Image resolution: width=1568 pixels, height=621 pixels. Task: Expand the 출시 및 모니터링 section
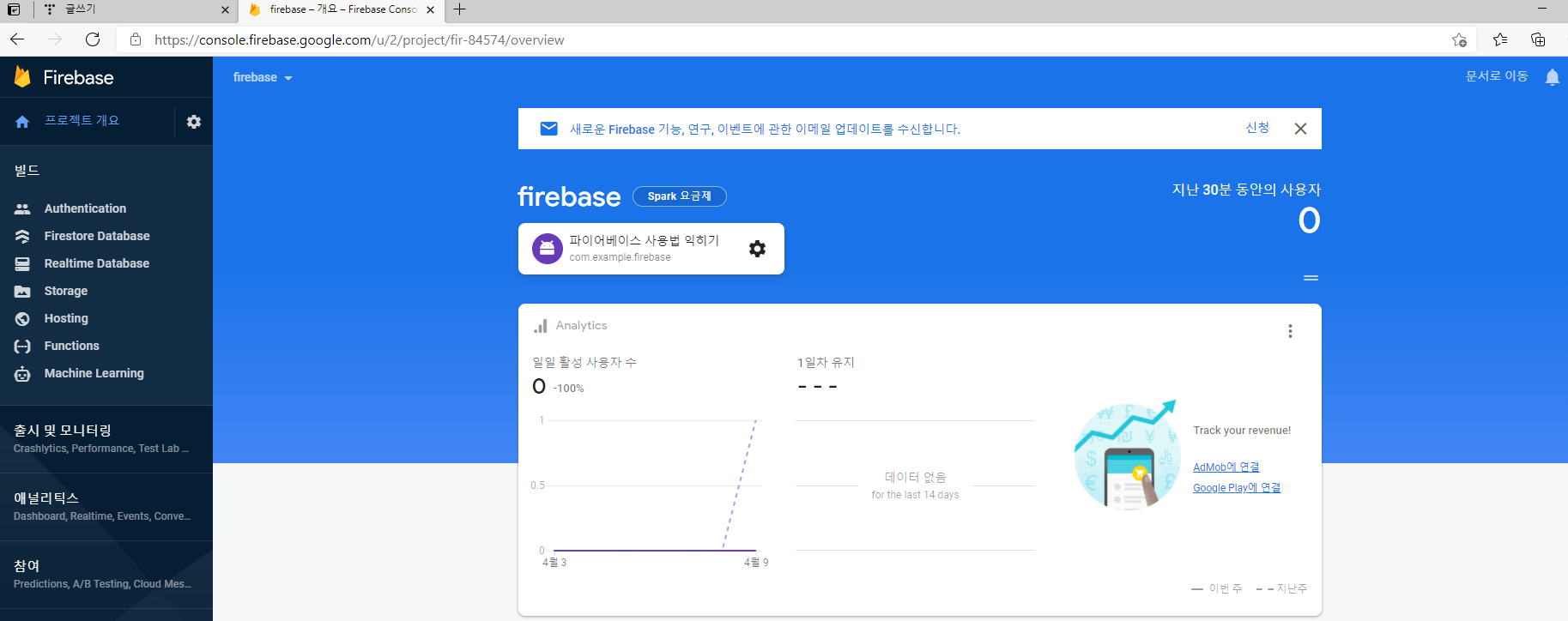pos(106,438)
